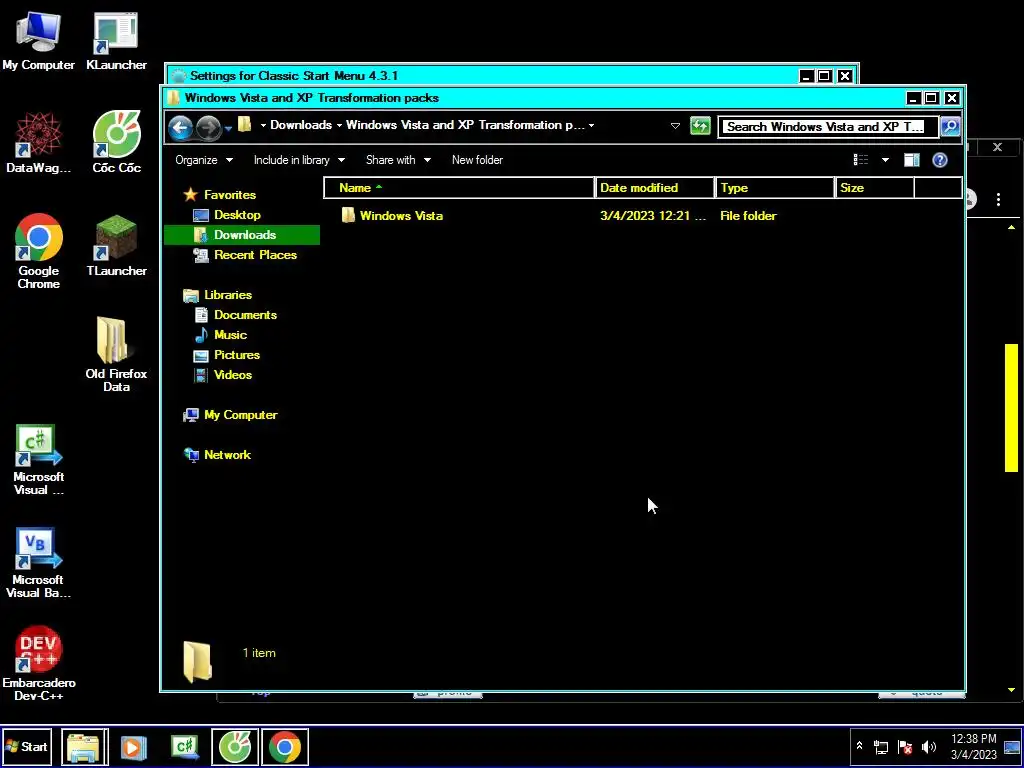
Task: Open Microsoft Visual C# desktop shortcut
Action: coord(39,460)
